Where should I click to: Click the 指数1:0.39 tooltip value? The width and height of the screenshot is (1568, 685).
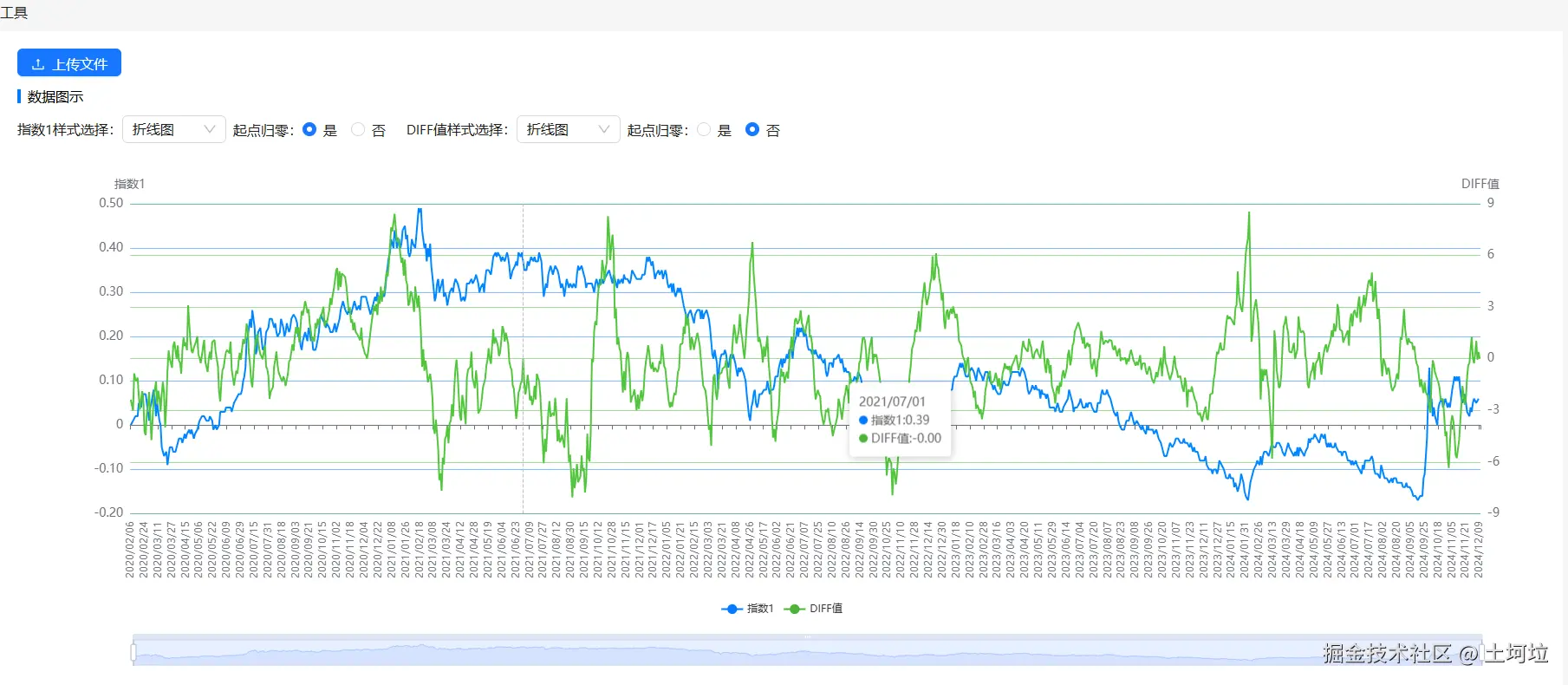click(900, 420)
